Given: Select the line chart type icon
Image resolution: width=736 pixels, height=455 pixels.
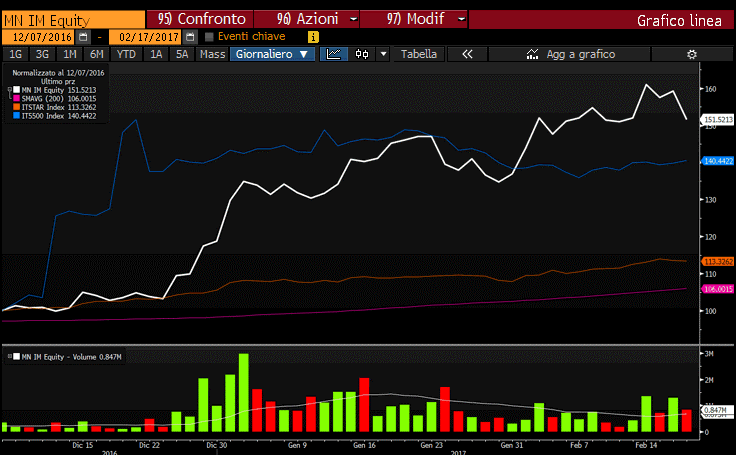Looking at the screenshot, I should coord(336,54).
